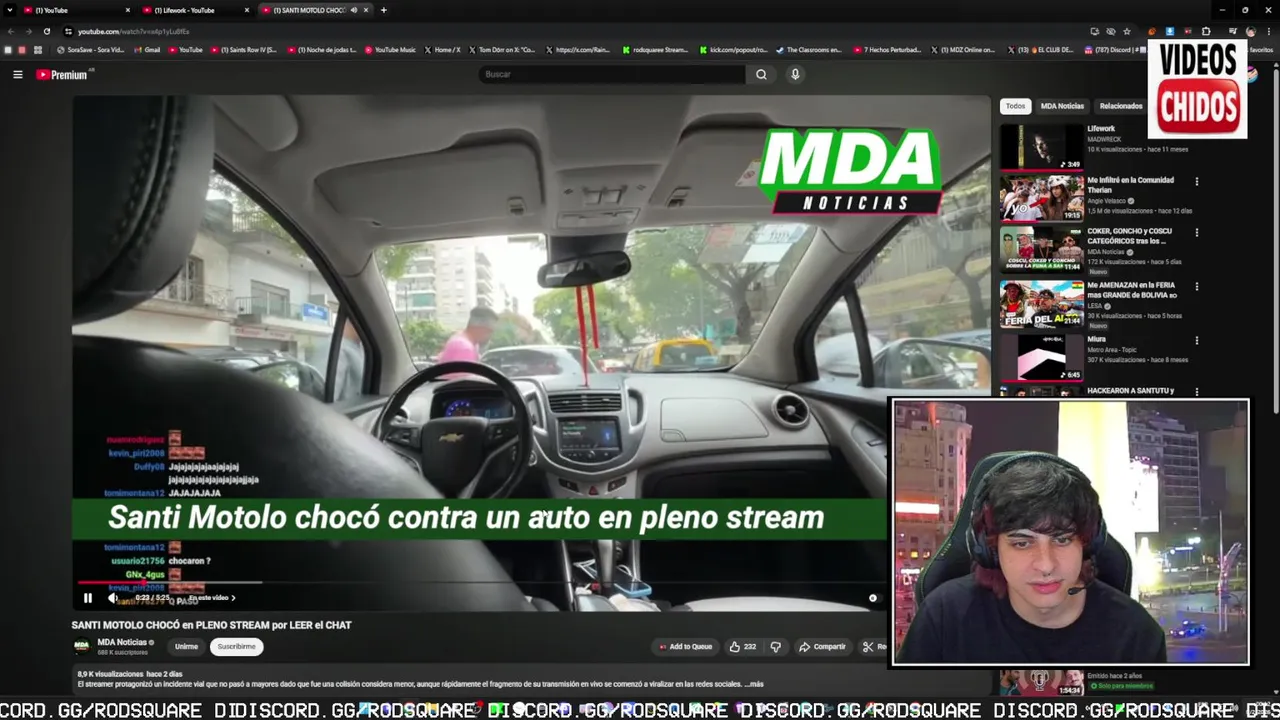This screenshot has height=720, width=1280.
Task: Open options for 'Me Infiltré en la Comunidad Therian'
Action: click(x=1196, y=182)
